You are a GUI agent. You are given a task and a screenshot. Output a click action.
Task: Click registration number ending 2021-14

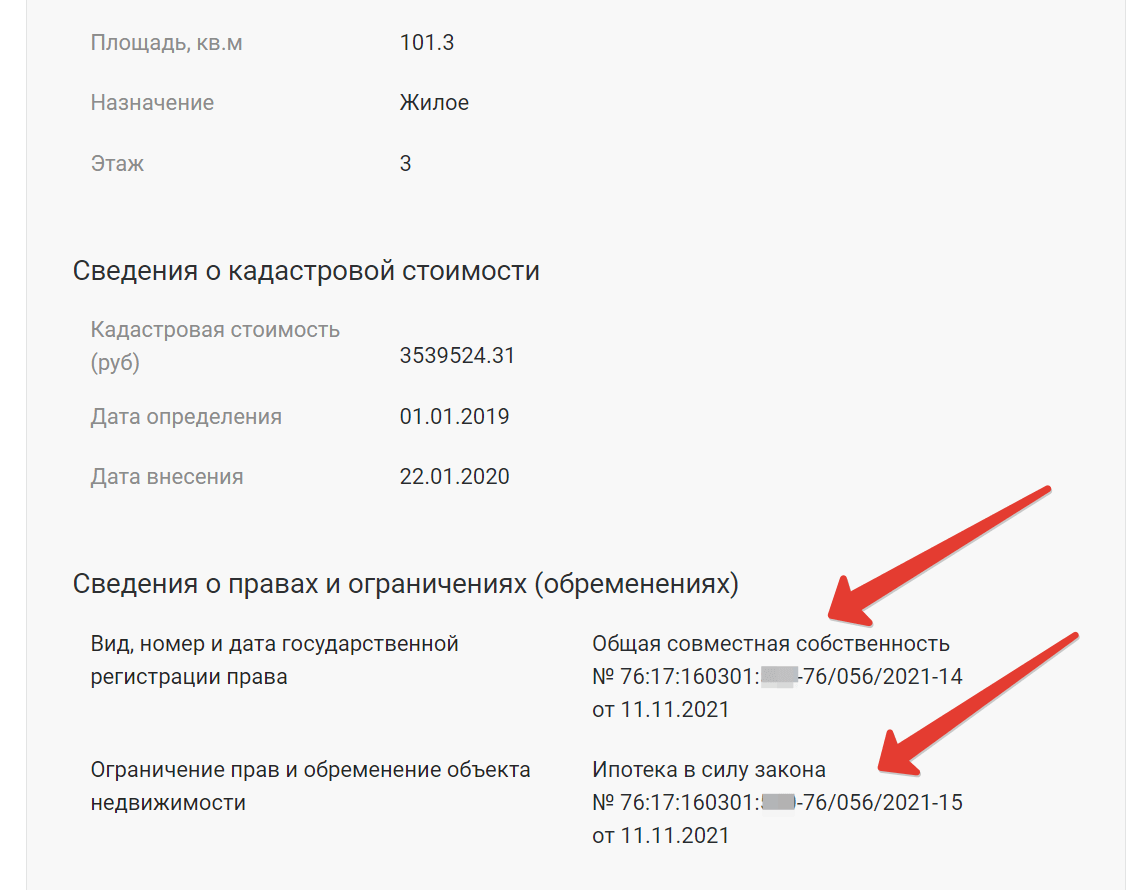click(x=777, y=677)
